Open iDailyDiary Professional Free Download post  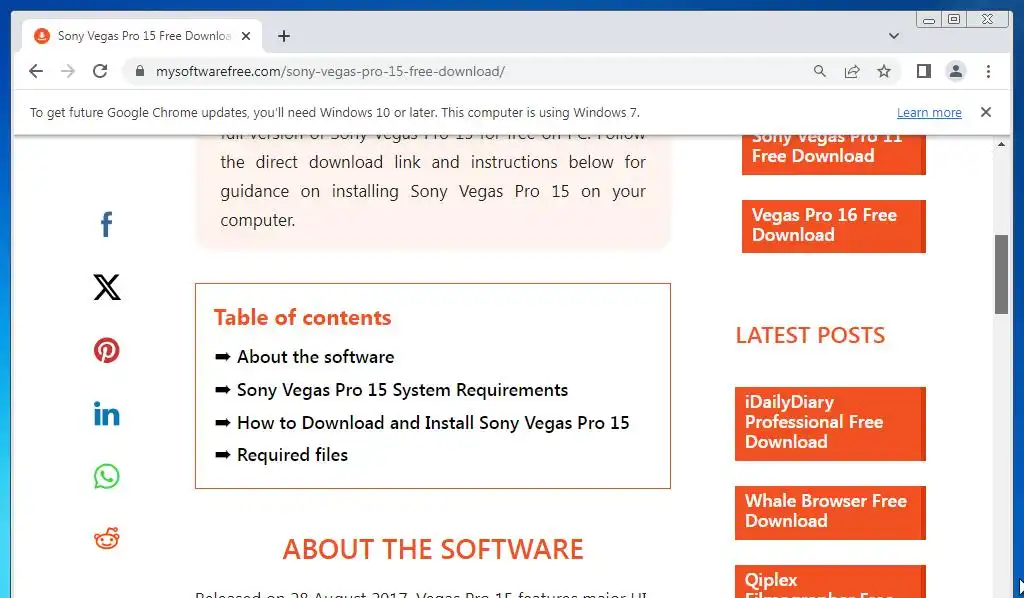tap(830, 423)
